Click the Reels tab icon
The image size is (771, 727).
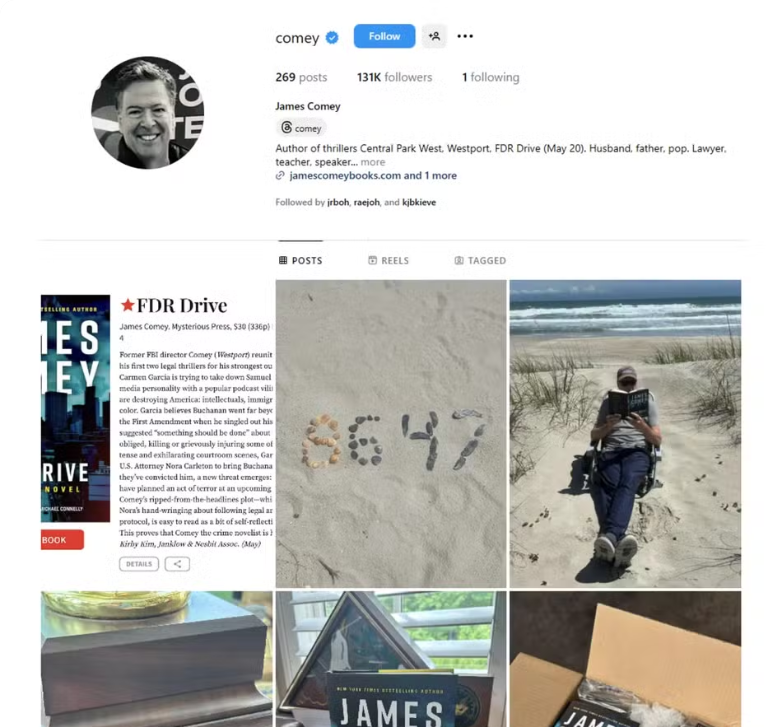[373, 260]
